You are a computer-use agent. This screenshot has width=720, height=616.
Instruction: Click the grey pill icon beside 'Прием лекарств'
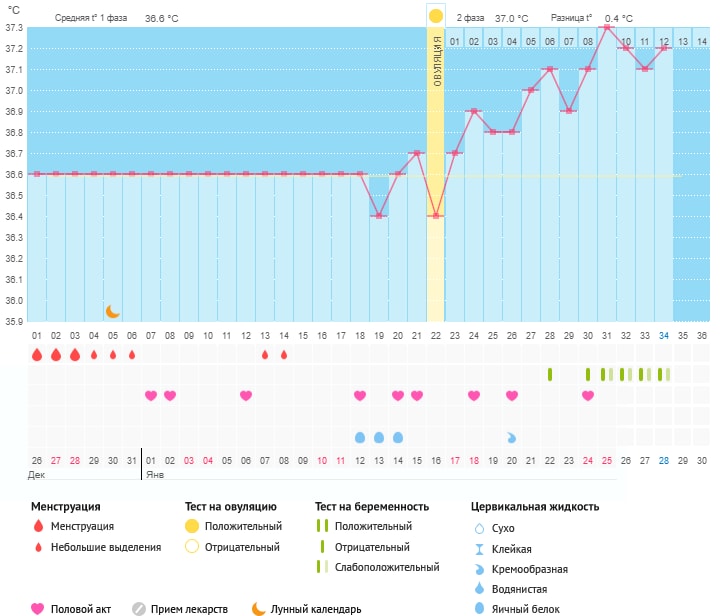click(139, 609)
